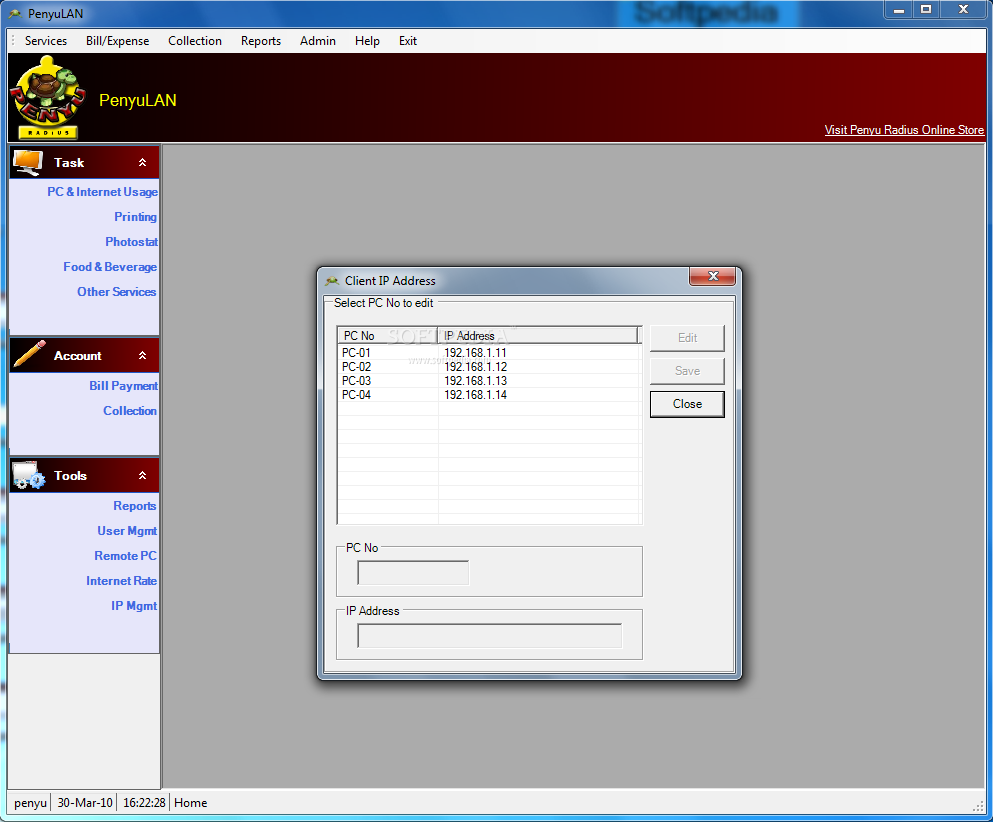Open Internet Rate tool

[122, 581]
